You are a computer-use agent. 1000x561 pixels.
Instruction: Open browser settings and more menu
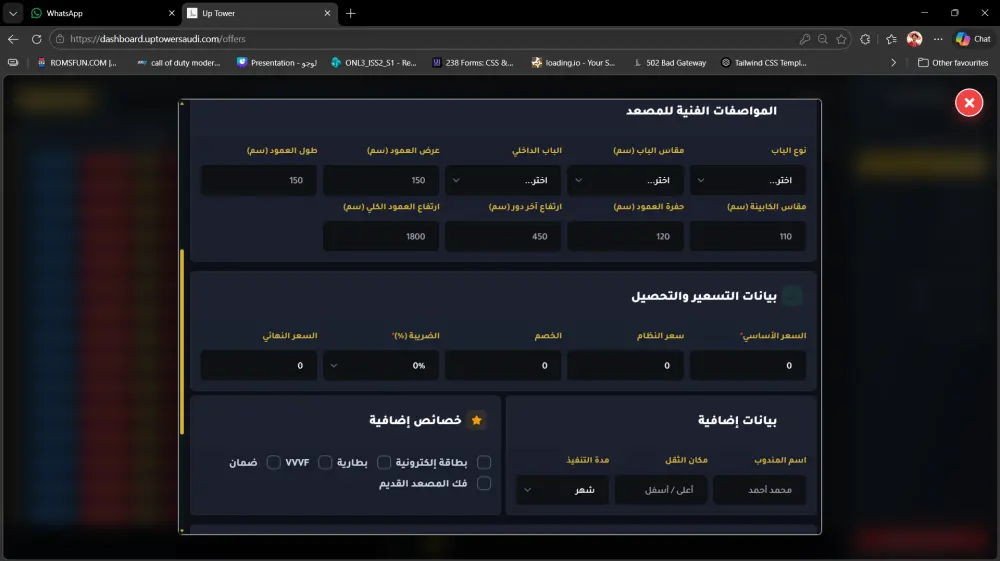coord(938,39)
